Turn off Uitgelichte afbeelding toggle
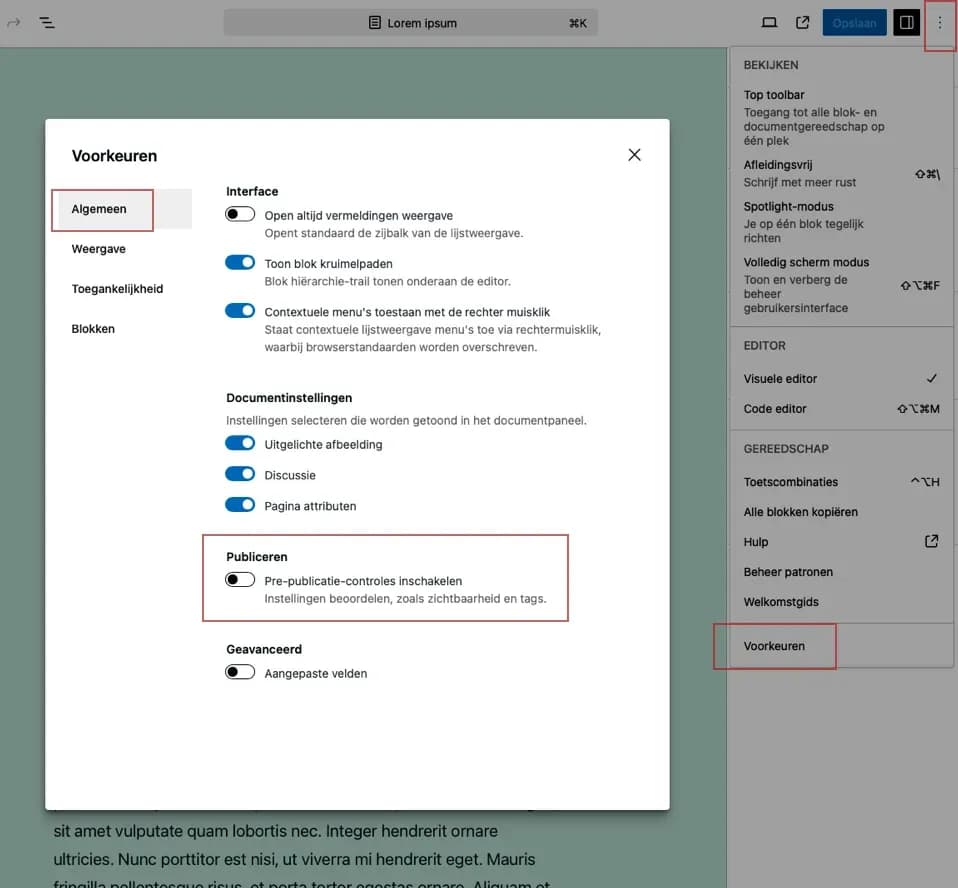 [x=240, y=443]
